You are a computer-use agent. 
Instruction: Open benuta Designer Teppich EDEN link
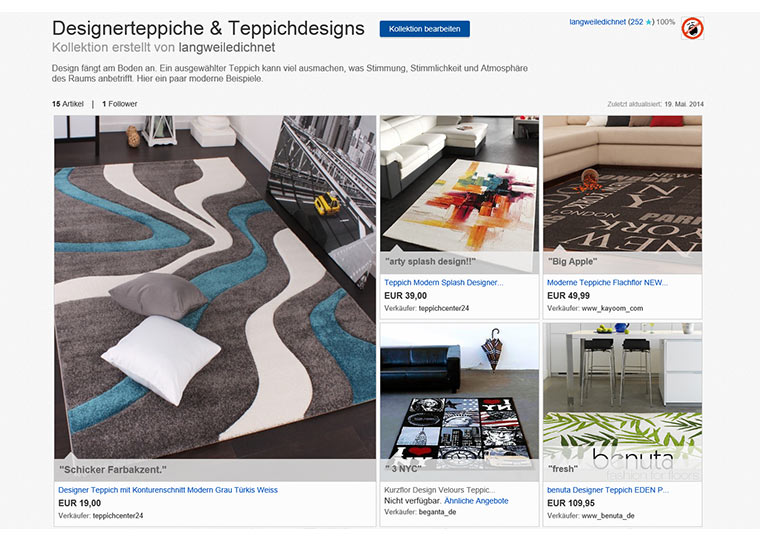[x=608, y=490]
